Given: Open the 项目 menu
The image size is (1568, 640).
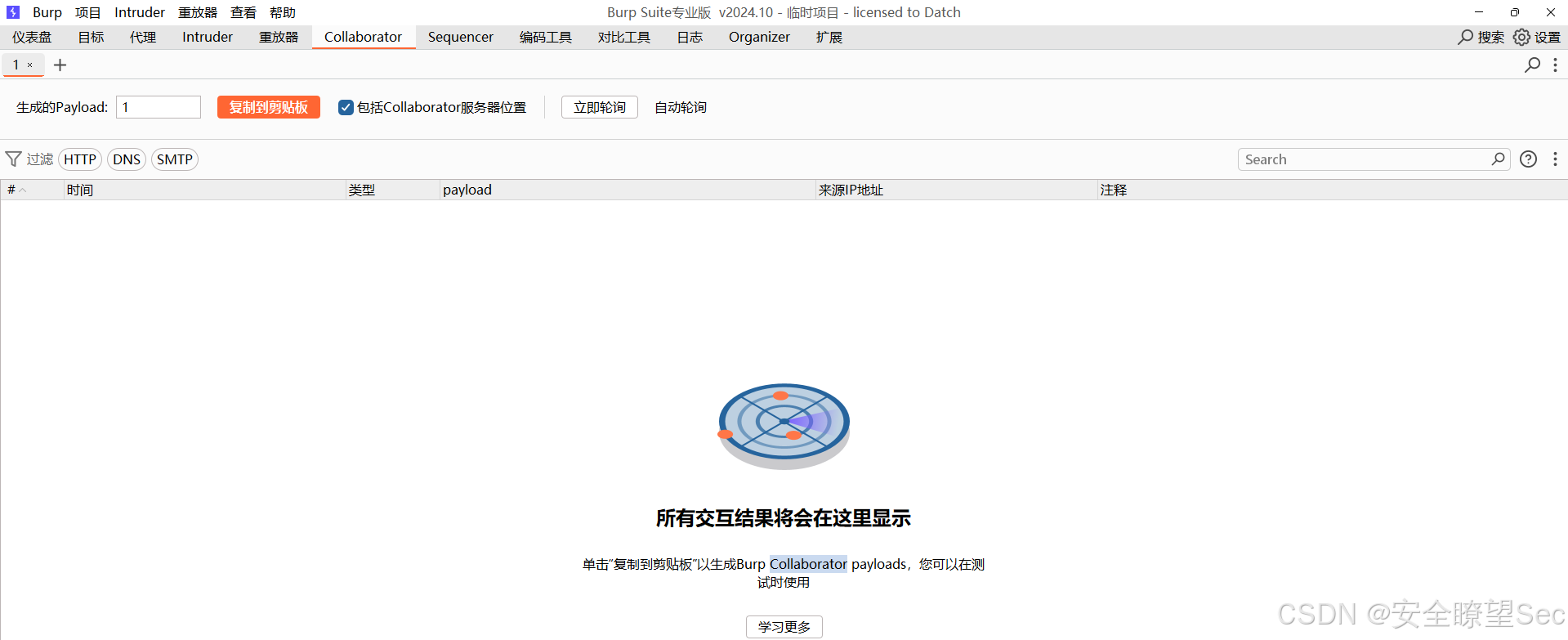Looking at the screenshot, I should [x=88, y=12].
